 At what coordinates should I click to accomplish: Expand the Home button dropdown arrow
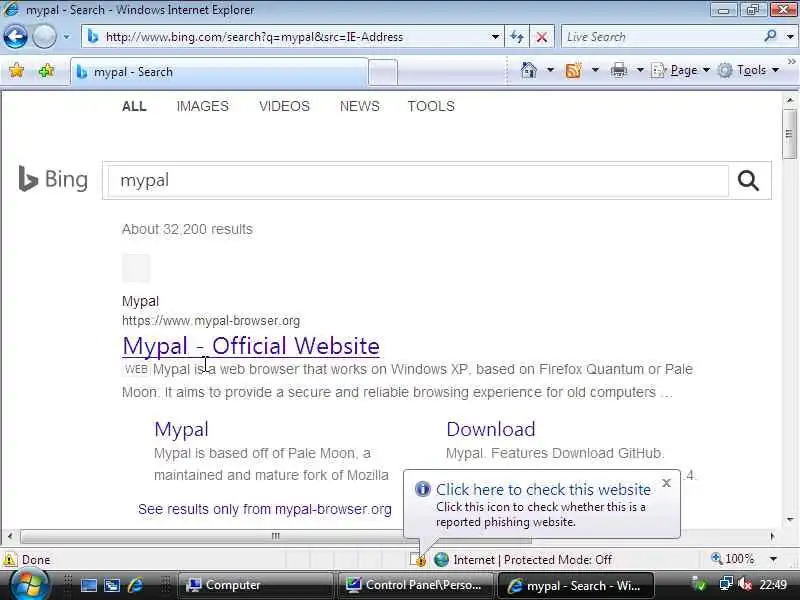(550, 70)
